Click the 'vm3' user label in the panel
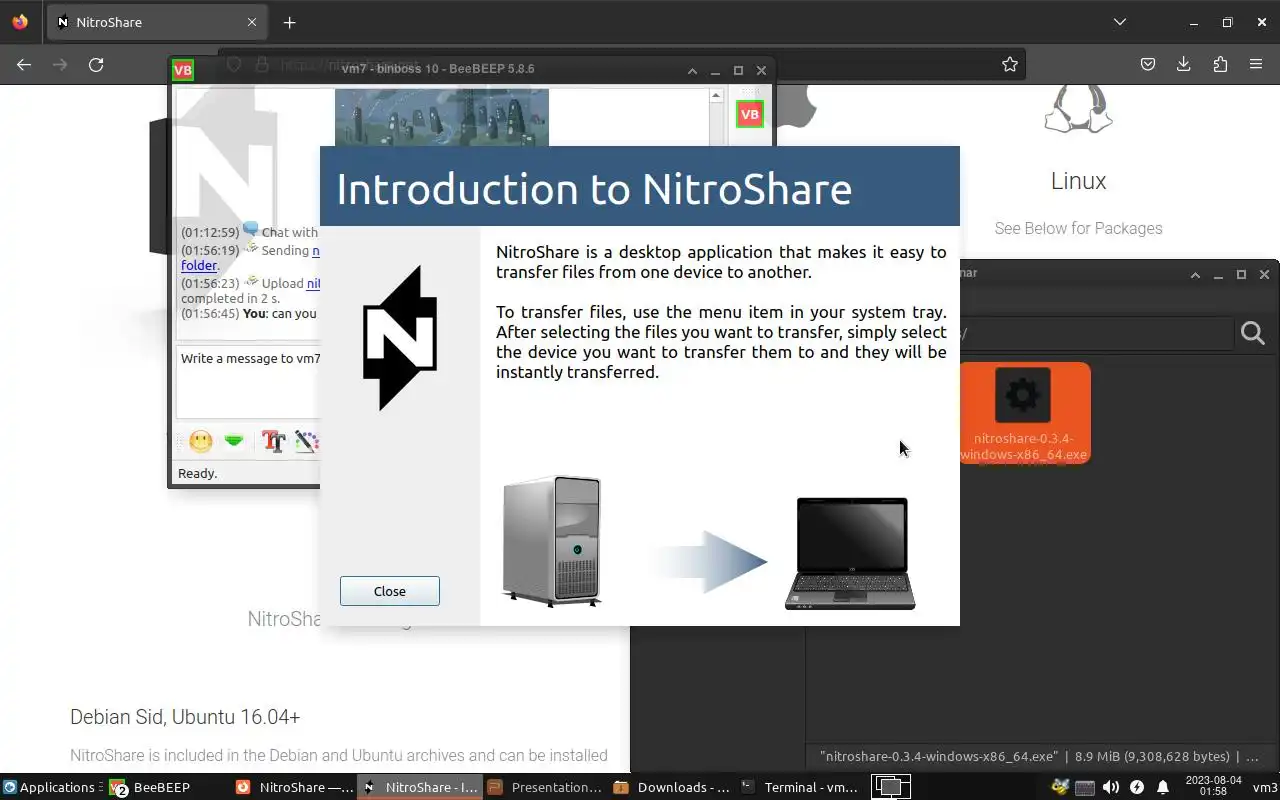 tap(1265, 787)
